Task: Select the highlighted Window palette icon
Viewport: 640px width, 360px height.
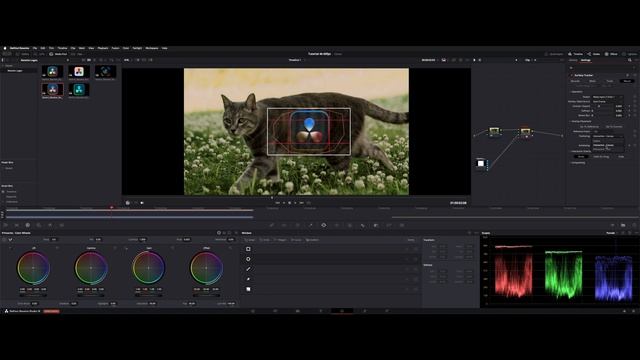Action: tap(324, 225)
